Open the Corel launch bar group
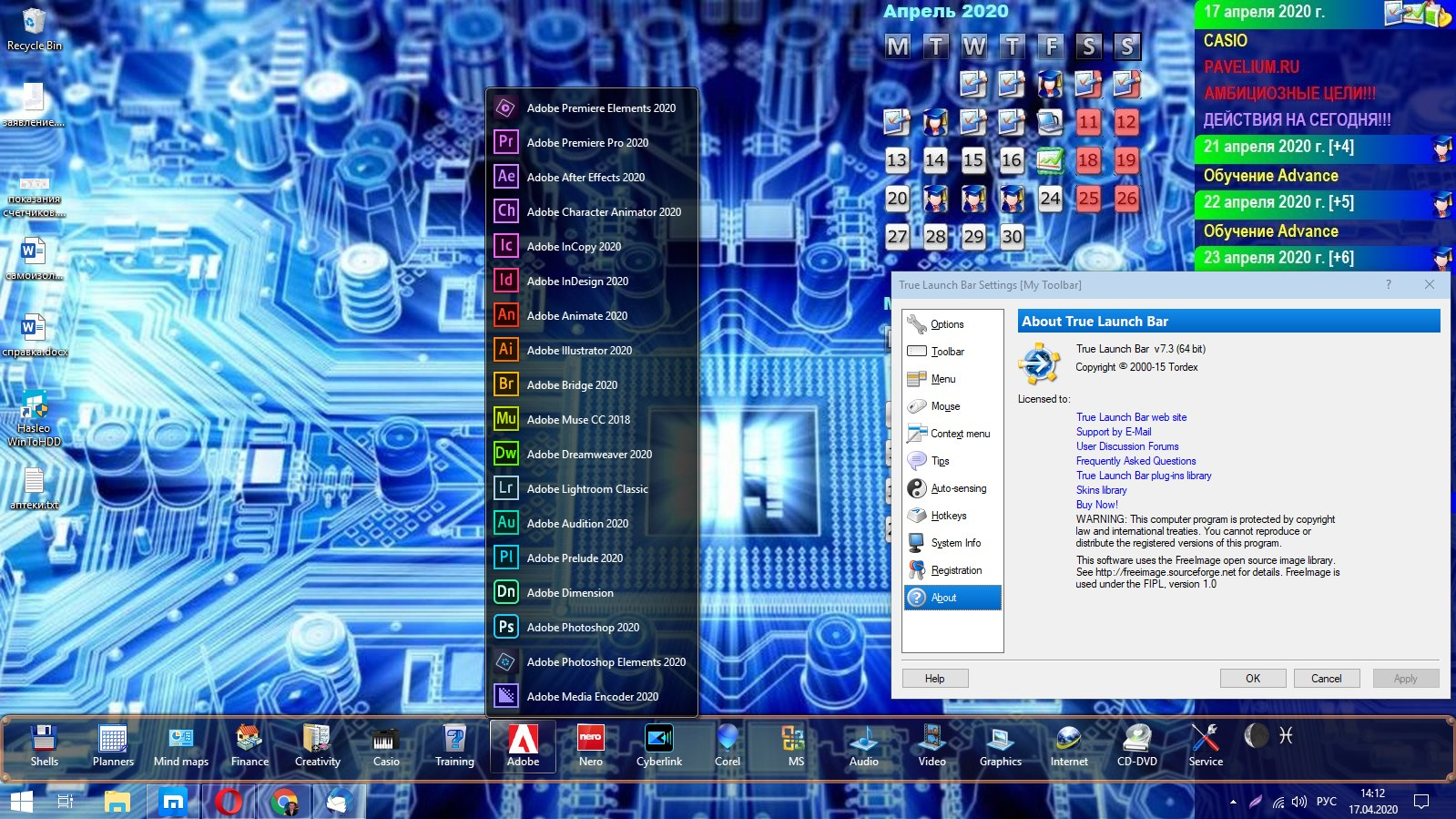The height and width of the screenshot is (819, 1456). point(728,746)
